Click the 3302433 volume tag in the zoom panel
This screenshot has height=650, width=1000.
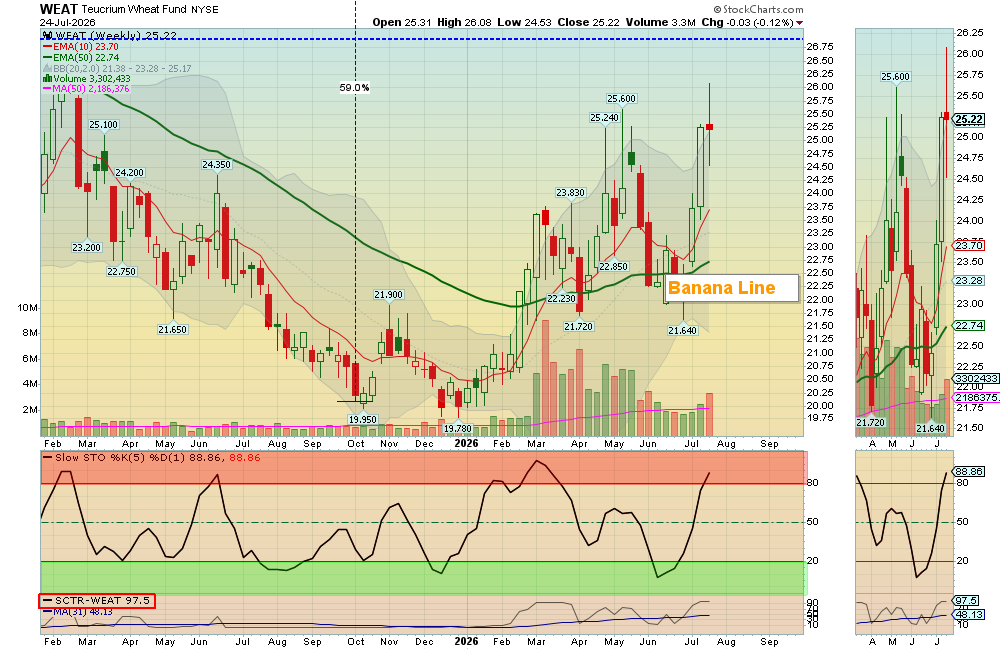pyautogui.click(x=976, y=378)
